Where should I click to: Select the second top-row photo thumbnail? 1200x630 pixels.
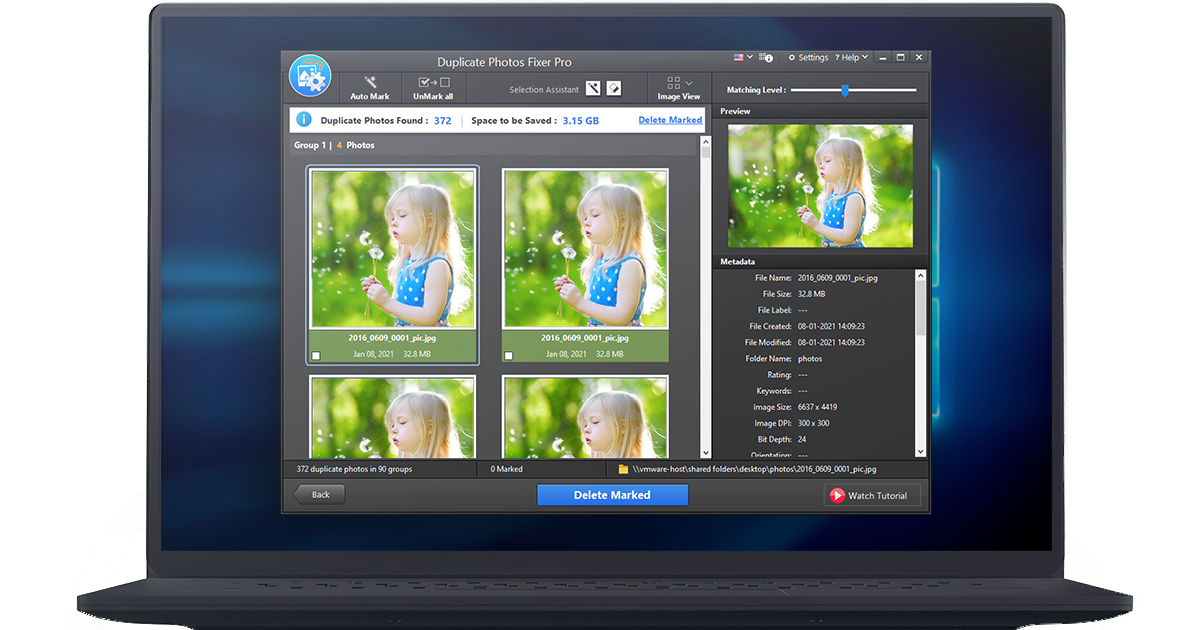(585, 249)
